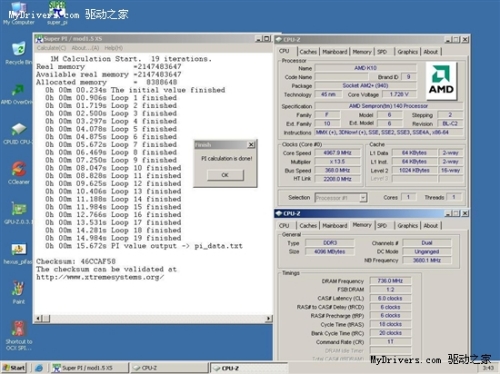Screen dimensions: 500x374
Task: Click 'PI value output' line
Action: 144,246
